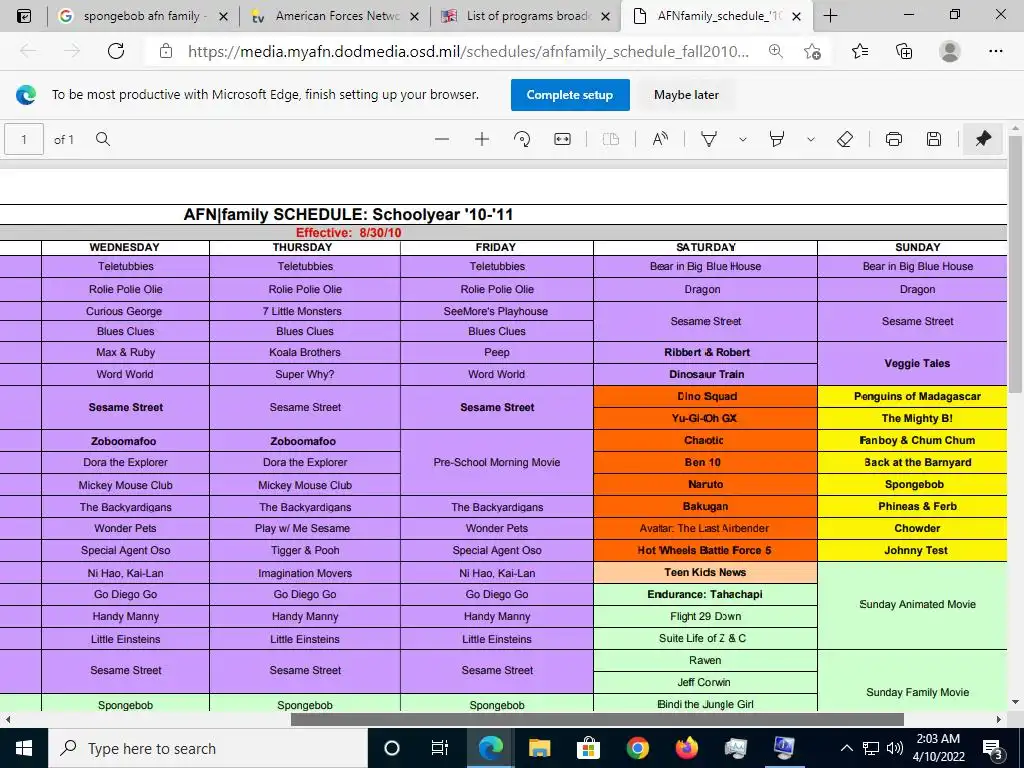Close the American Forces Network tab
The width and height of the screenshot is (1024, 768).
point(414,16)
